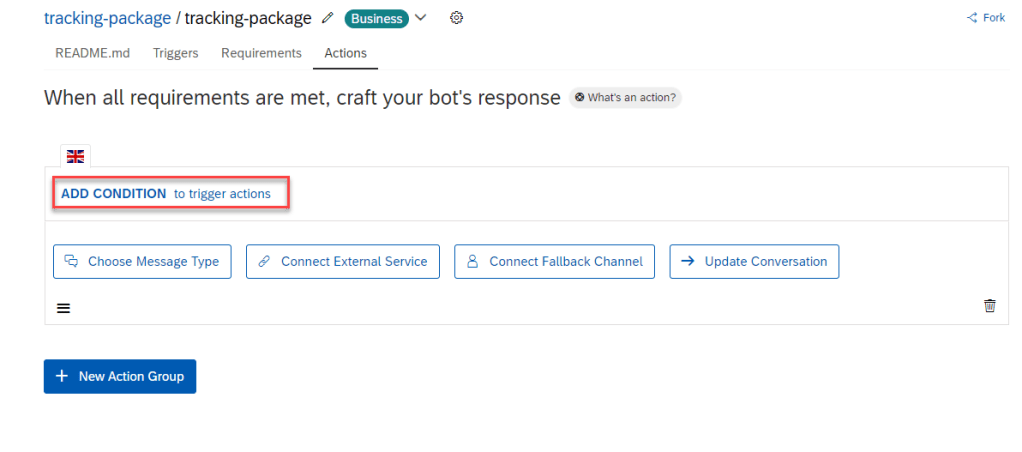Click the trash delete icon
Viewport: 1022px width, 452px height.
pyautogui.click(x=990, y=306)
